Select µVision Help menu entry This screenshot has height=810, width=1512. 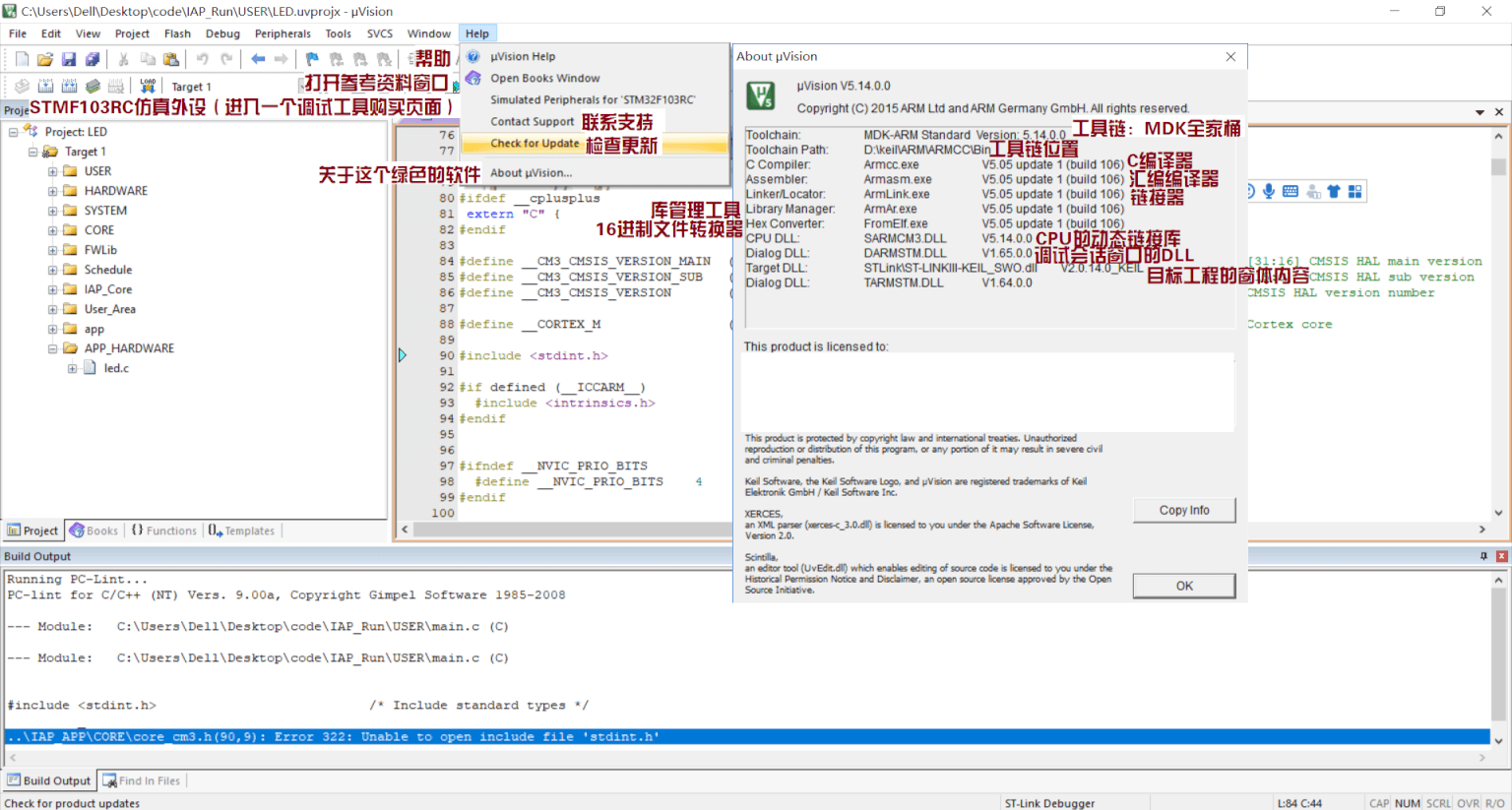(x=595, y=57)
